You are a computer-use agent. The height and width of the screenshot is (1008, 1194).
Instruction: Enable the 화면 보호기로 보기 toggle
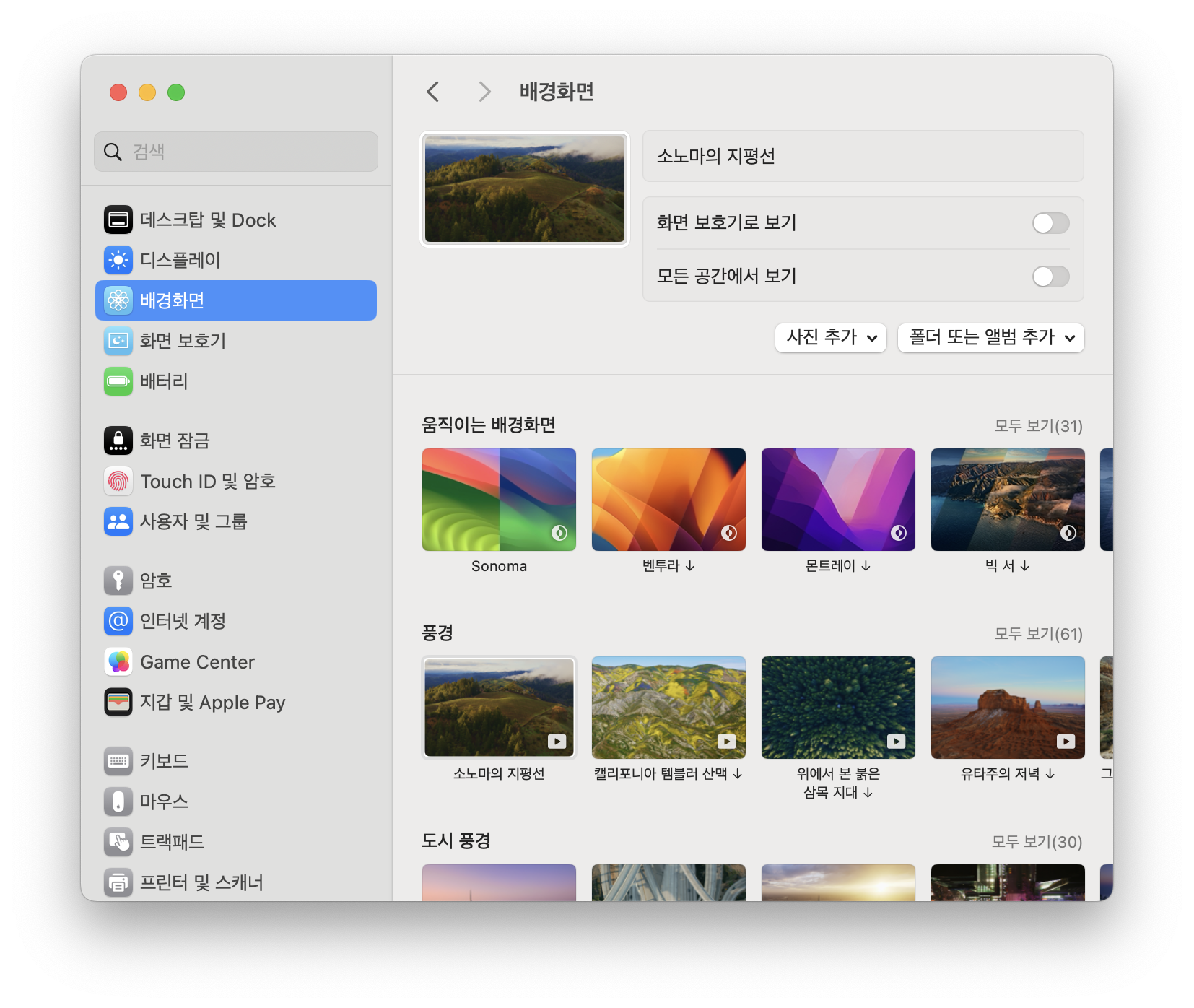[1051, 223]
